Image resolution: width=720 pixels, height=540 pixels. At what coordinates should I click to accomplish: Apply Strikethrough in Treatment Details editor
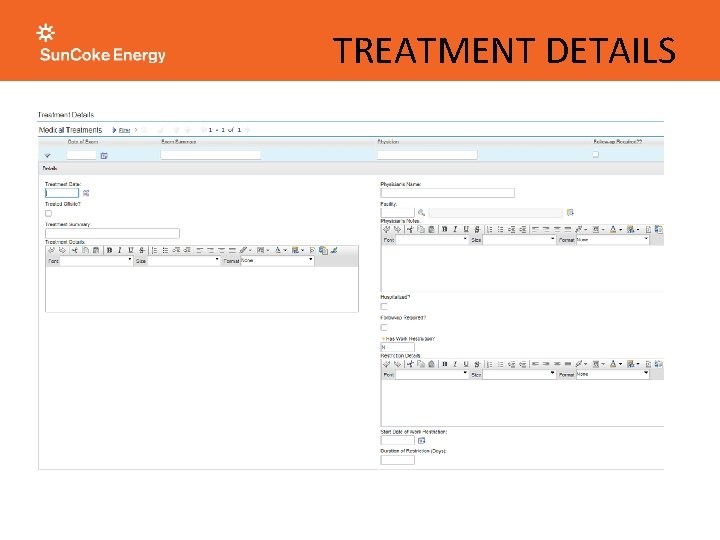[x=142, y=250]
